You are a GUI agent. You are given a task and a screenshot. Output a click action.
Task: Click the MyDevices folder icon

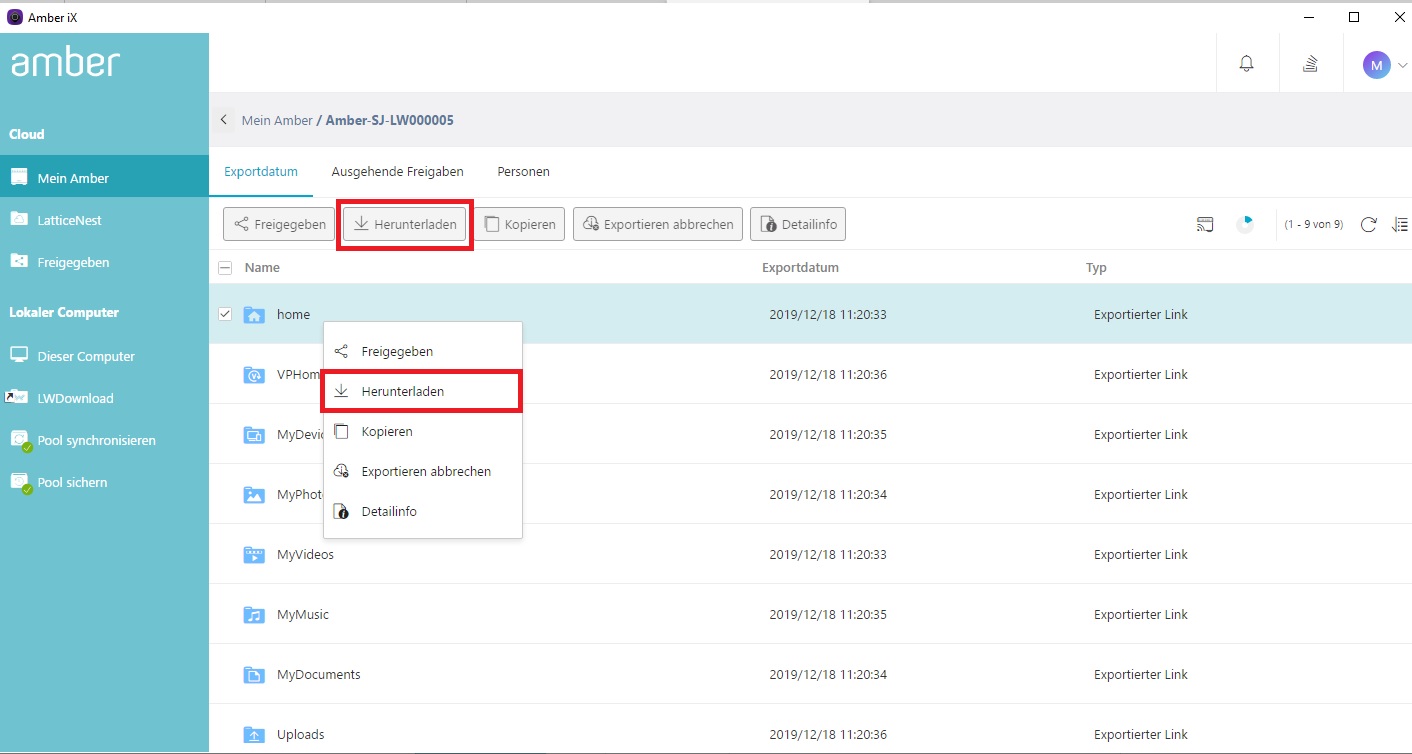(x=254, y=435)
